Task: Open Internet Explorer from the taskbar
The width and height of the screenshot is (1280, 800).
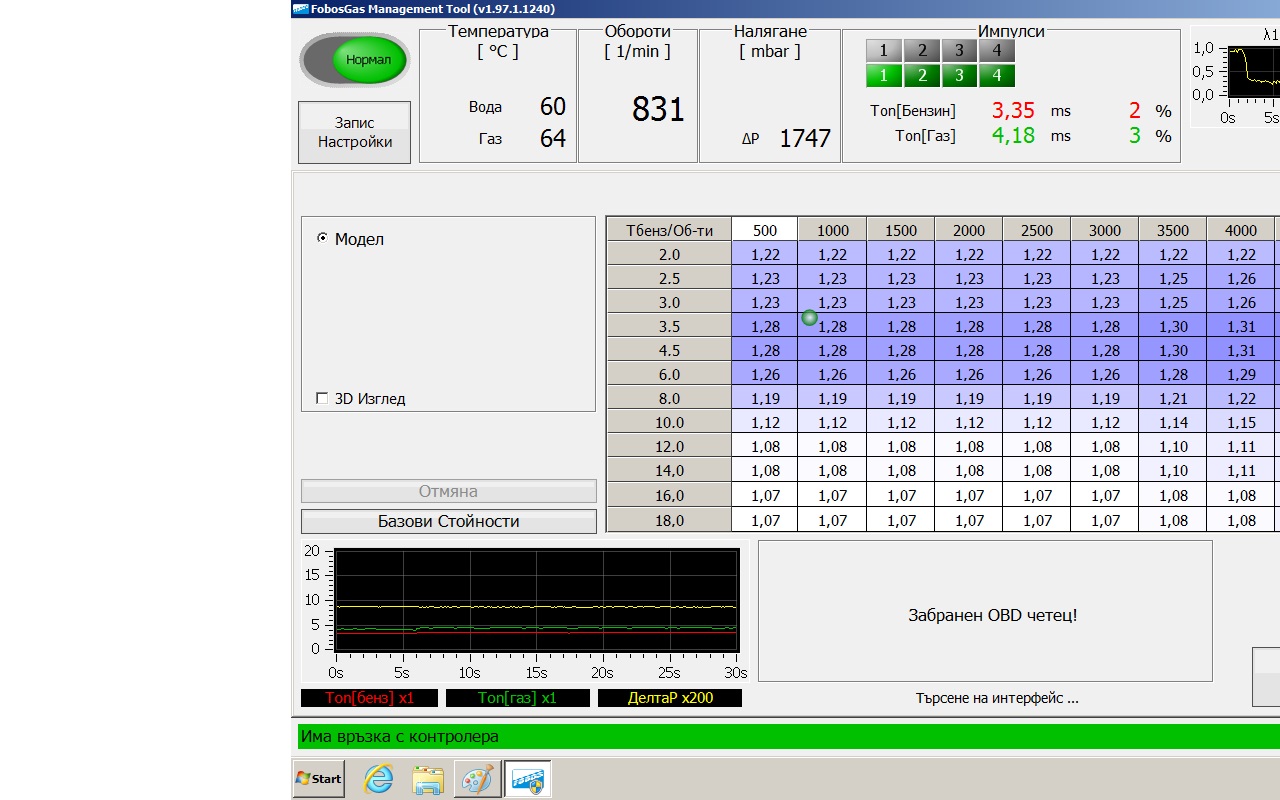Action: tap(378, 779)
